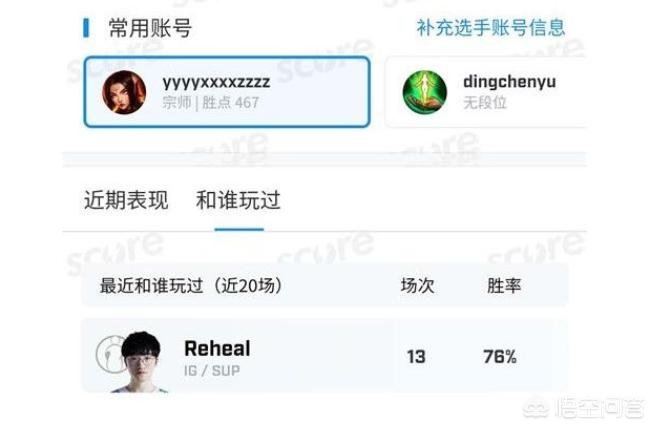
Task: Click the 无段位 rank label
Action: point(485,103)
